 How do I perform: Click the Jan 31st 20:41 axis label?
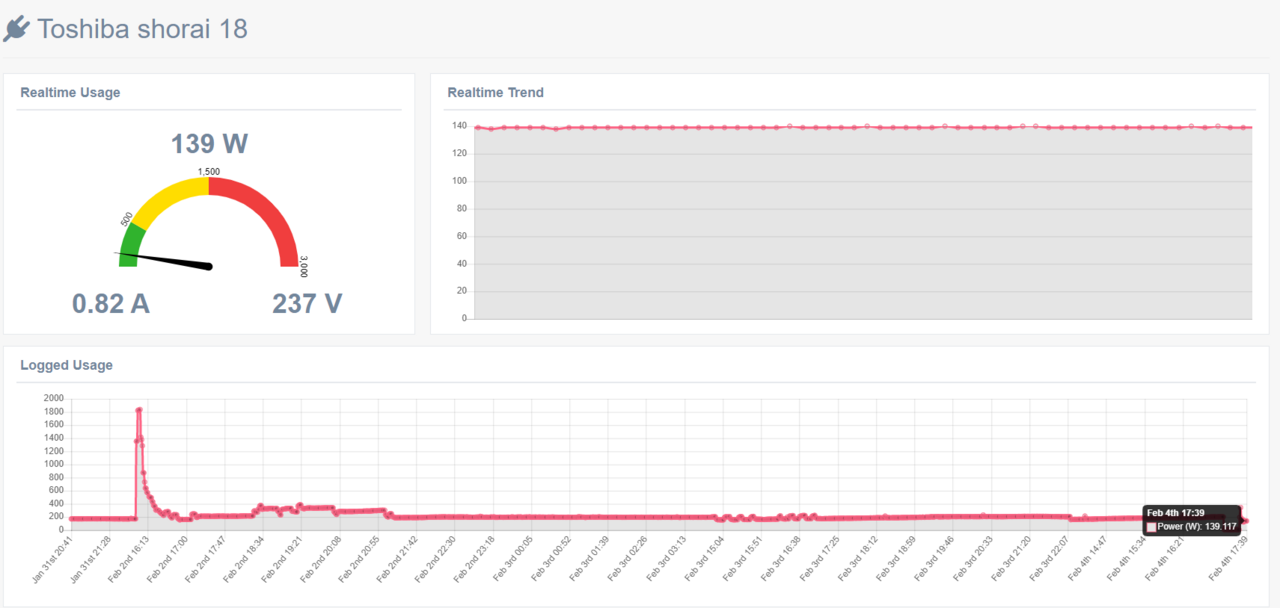[53, 561]
